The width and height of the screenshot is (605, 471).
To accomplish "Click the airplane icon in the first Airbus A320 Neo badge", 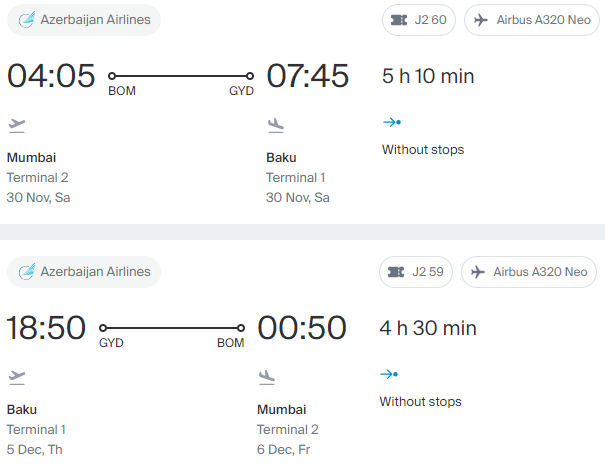I will tap(481, 20).
